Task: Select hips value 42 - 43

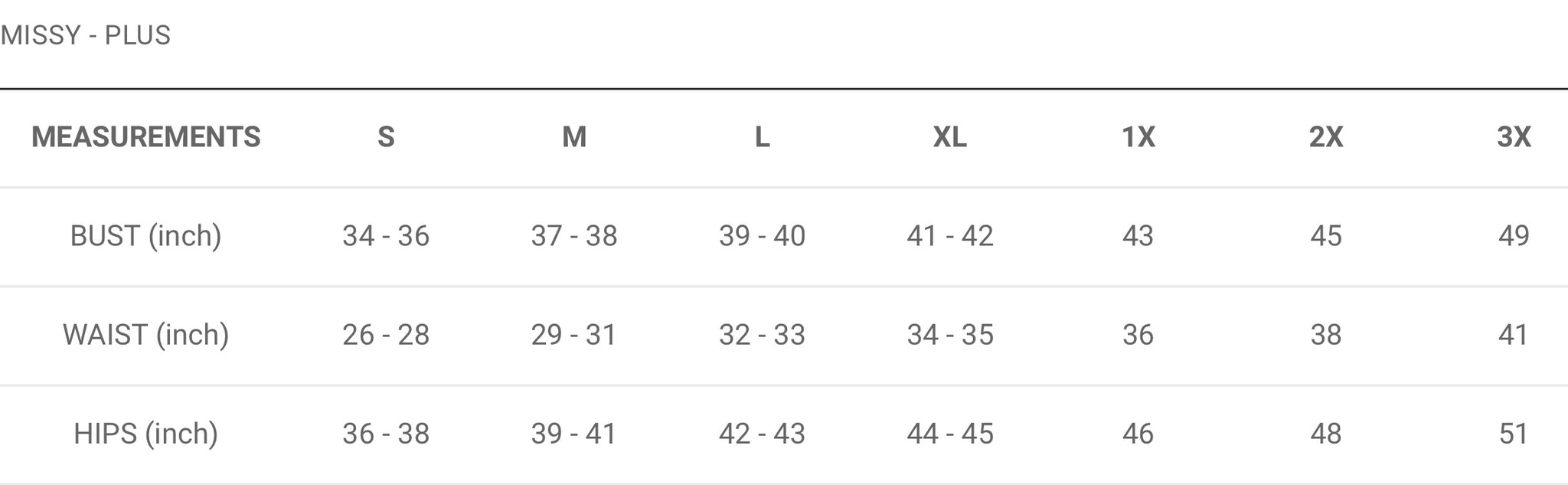Action: (x=762, y=434)
